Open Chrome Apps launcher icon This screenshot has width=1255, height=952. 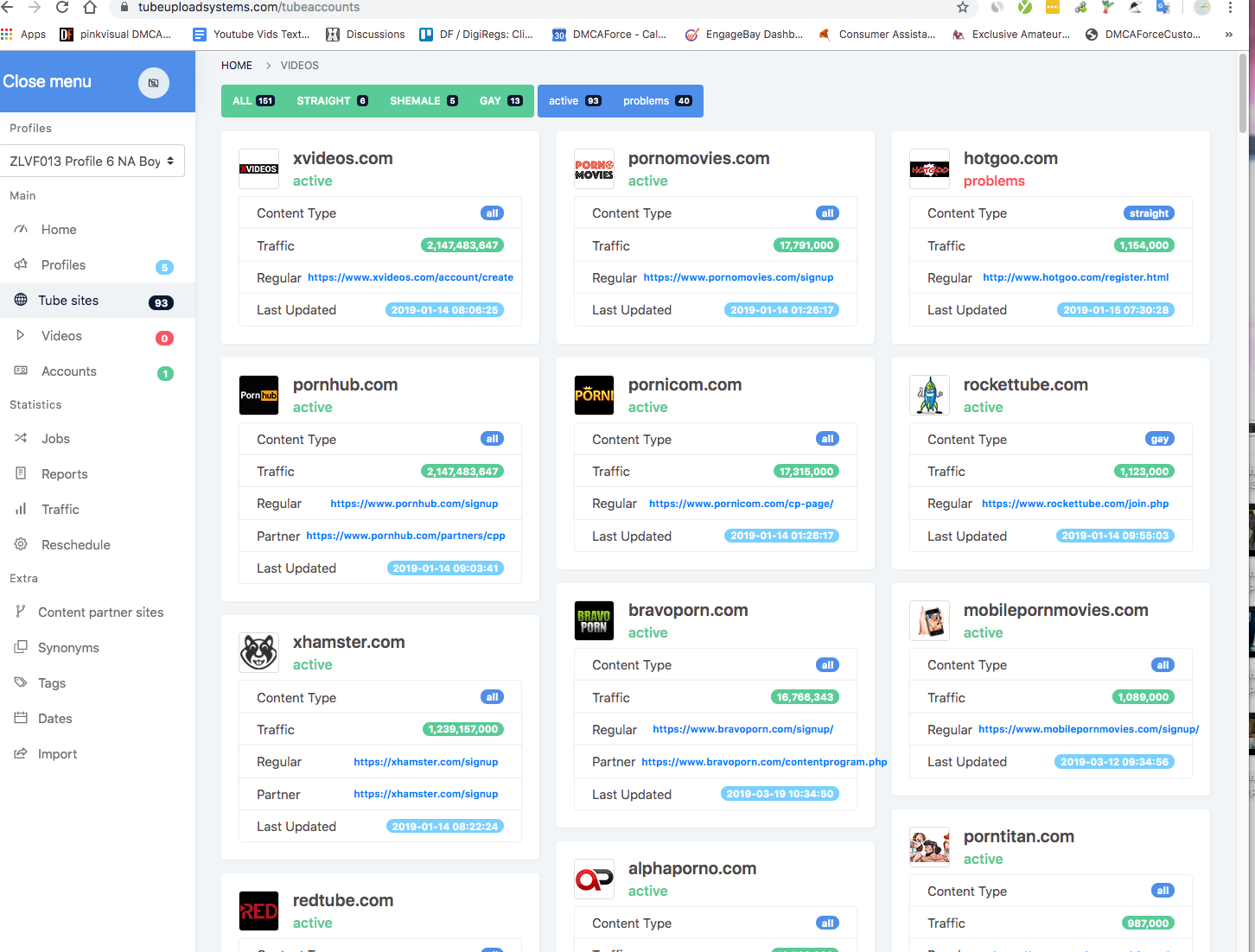[7, 35]
